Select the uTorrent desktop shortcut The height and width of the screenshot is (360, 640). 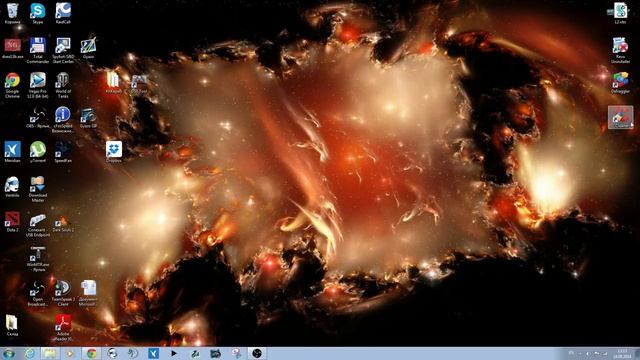[38, 152]
